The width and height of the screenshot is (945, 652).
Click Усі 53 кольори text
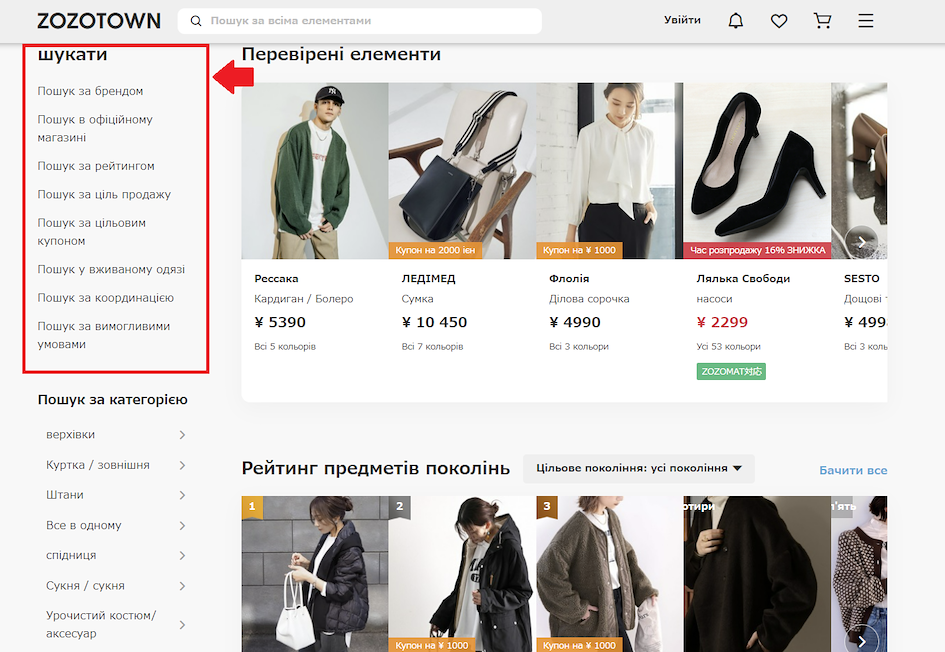point(729,346)
